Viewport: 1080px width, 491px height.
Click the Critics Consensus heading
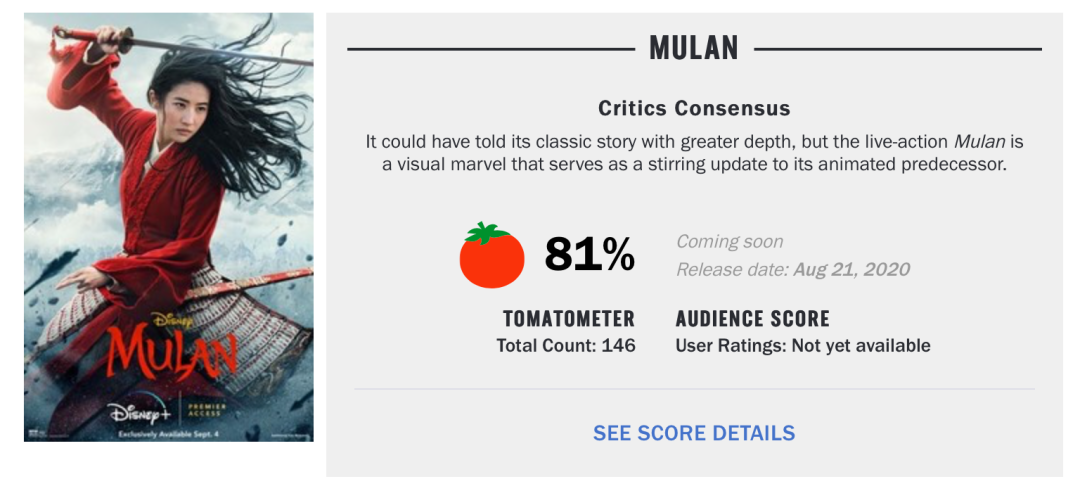click(694, 109)
